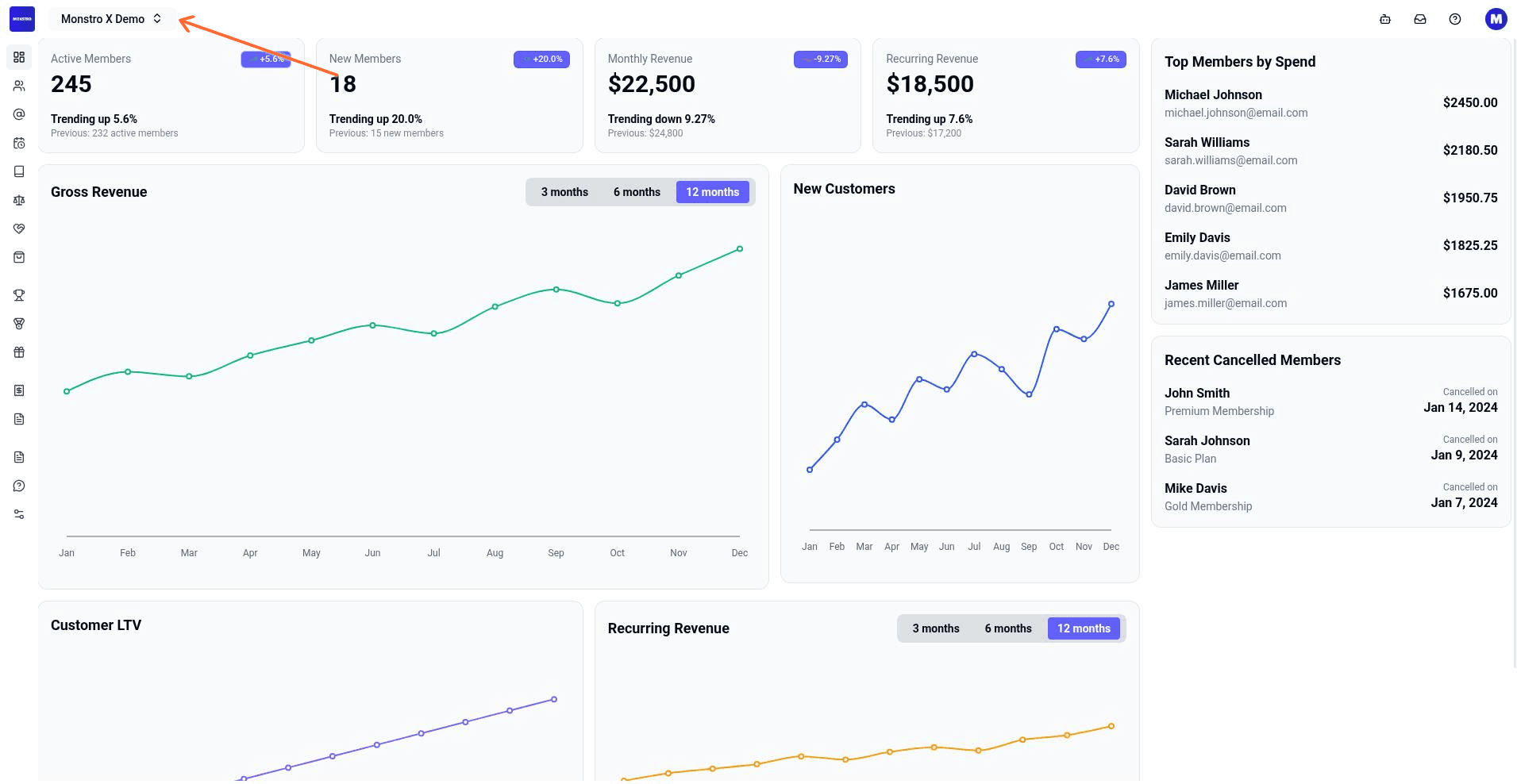Open the members people icon in sidebar
This screenshot has width=1517, height=784.
[19, 86]
